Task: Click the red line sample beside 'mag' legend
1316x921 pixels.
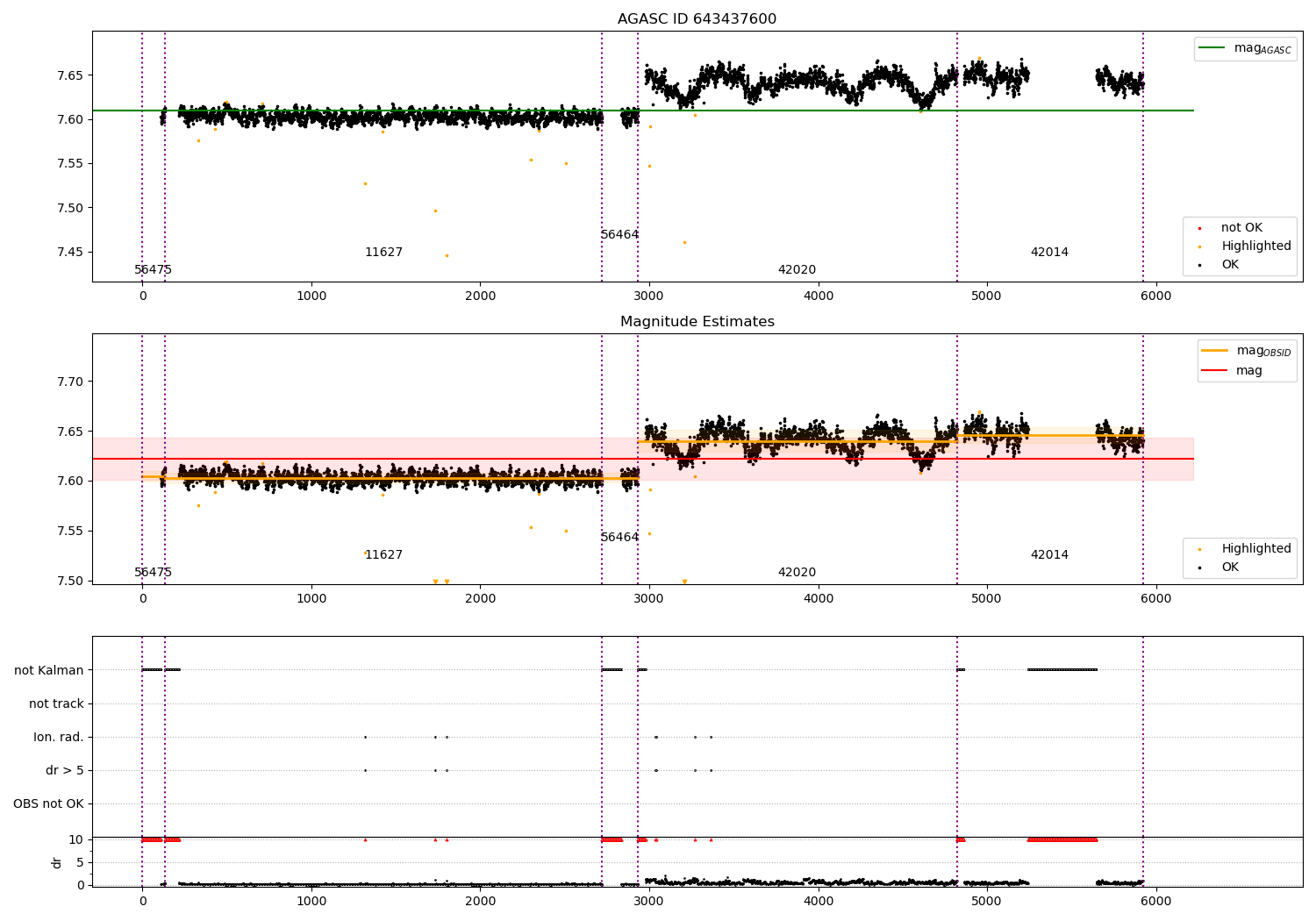Action: [1215, 370]
